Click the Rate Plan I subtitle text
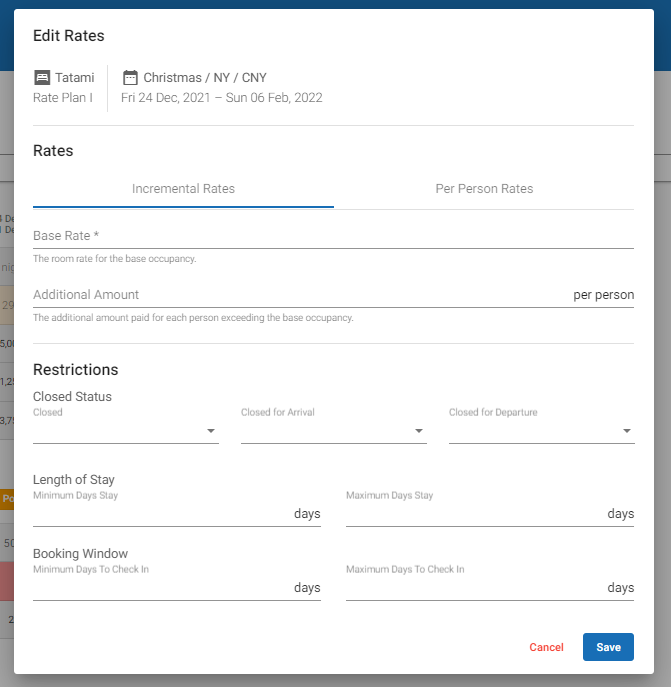Screen dimensions: 671x687 [64, 98]
